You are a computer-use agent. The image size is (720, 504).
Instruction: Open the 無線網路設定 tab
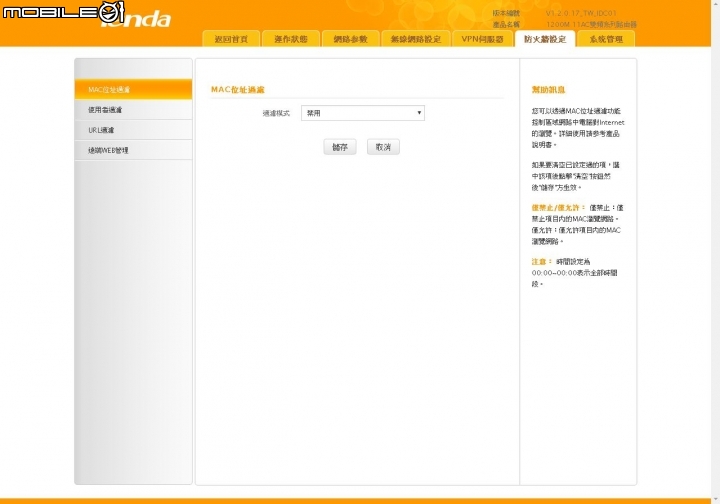click(x=416, y=39)
